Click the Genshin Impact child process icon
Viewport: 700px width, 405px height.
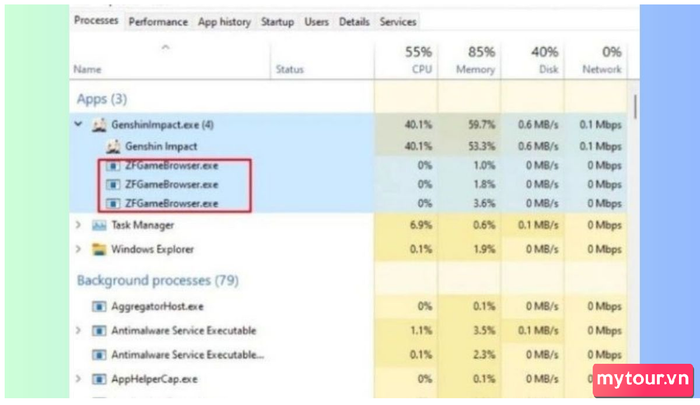(113, 146)
